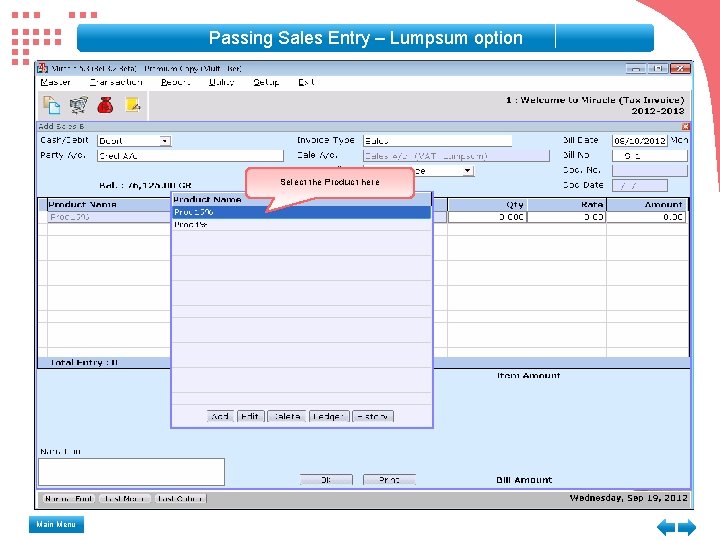Viewport: 720px width, 540px height.
Task: Click the Doc. No. field
Action: click(650, 171)
